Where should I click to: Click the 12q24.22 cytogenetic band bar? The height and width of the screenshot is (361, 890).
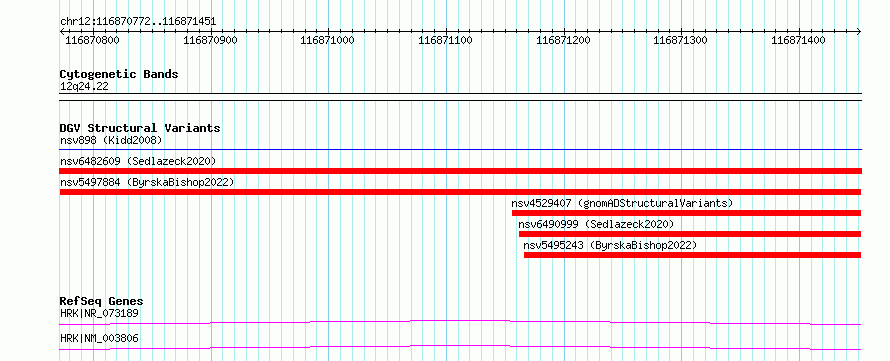[461, 97]
